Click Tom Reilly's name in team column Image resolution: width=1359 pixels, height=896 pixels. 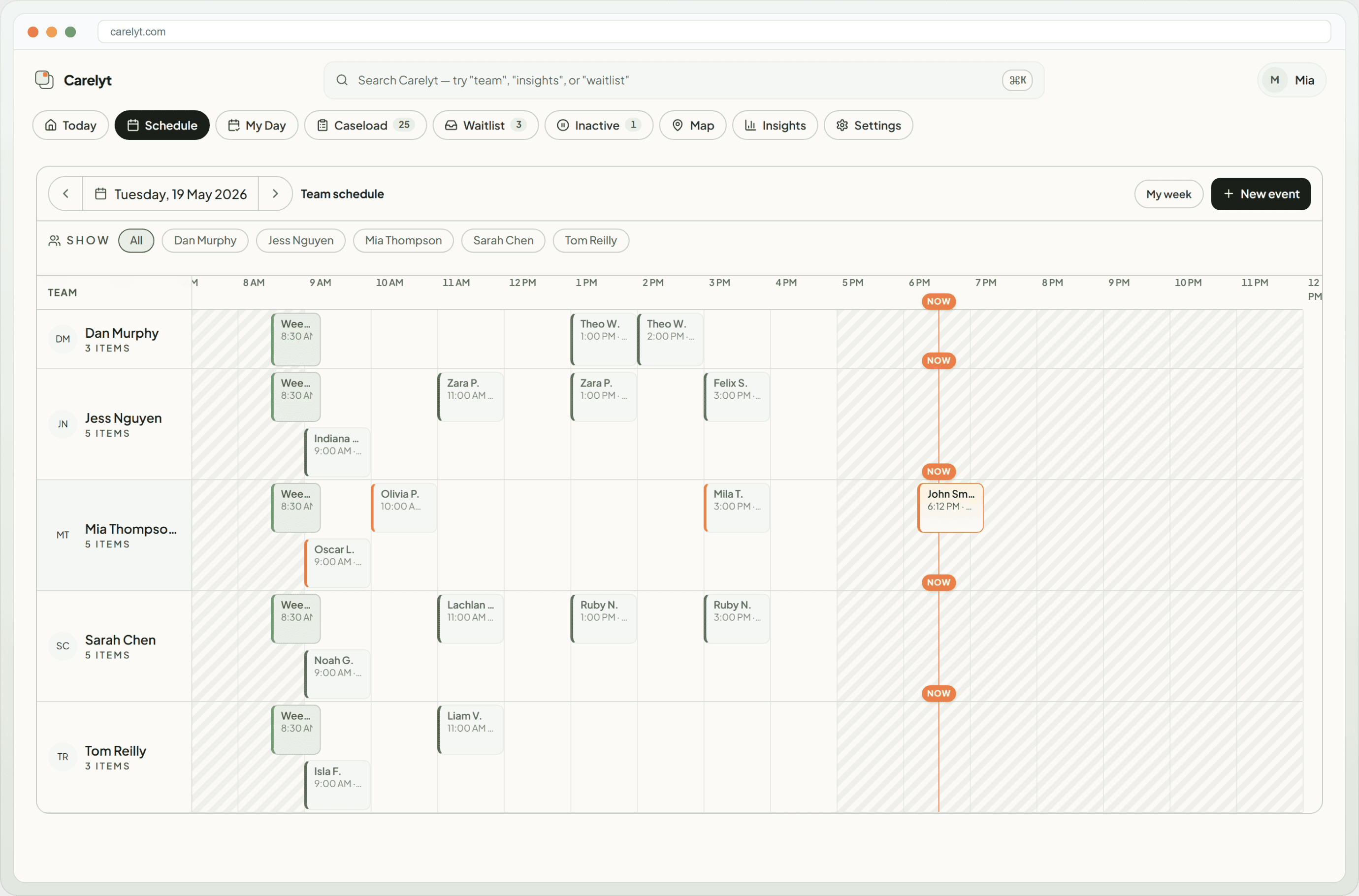pyautogui.click(x=115, y=751)
